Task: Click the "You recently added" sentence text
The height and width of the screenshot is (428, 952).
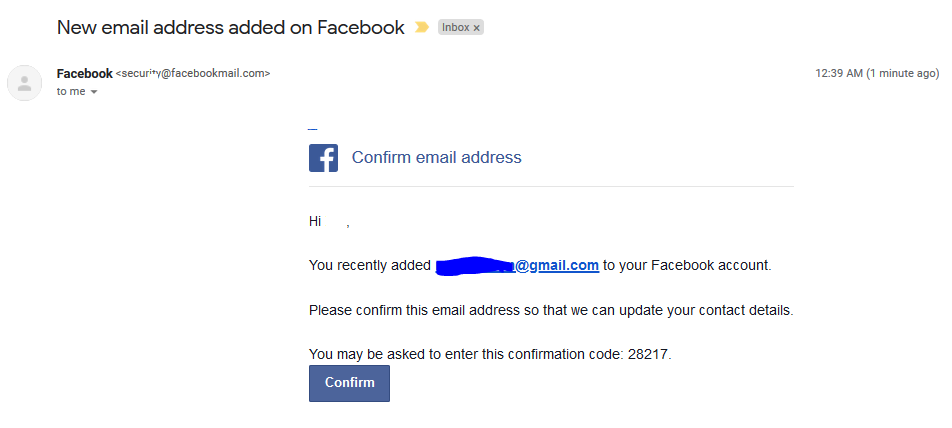Action: [x=370, y=265]
